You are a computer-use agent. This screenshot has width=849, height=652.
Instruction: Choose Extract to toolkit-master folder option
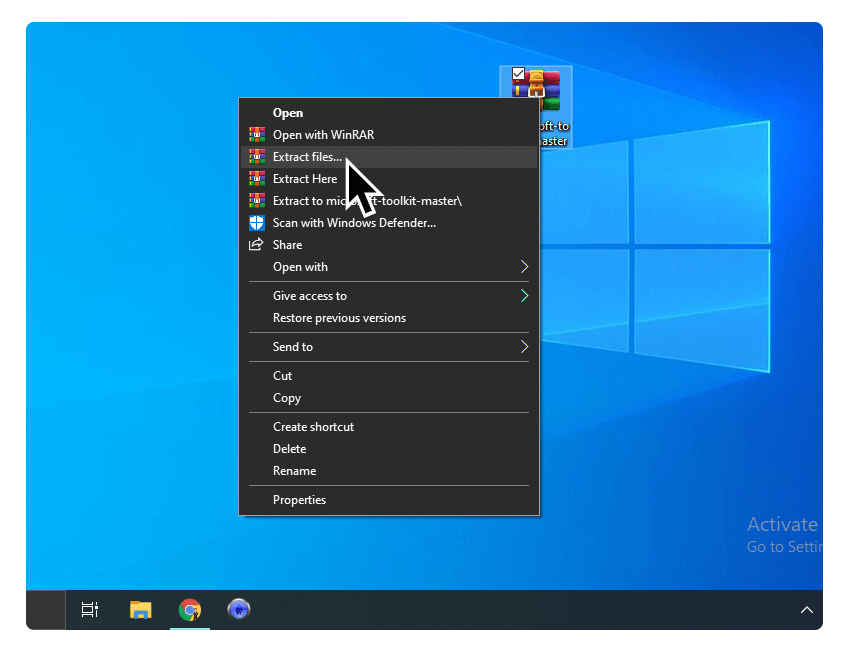(x=389, y=201)
